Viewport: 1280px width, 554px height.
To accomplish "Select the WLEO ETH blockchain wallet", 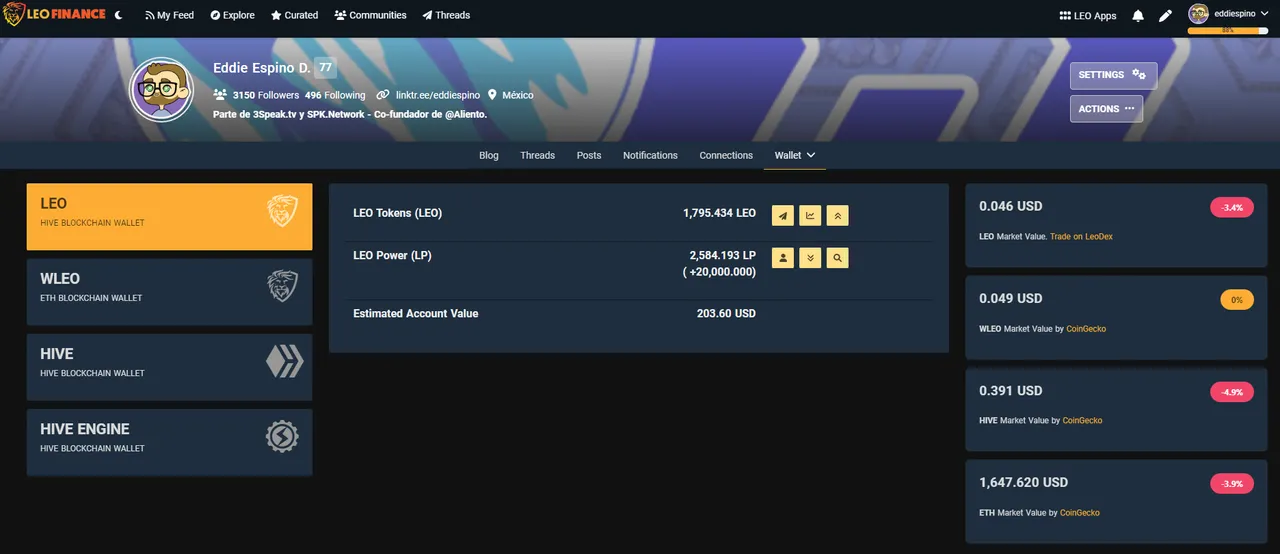I will point(169,292).
